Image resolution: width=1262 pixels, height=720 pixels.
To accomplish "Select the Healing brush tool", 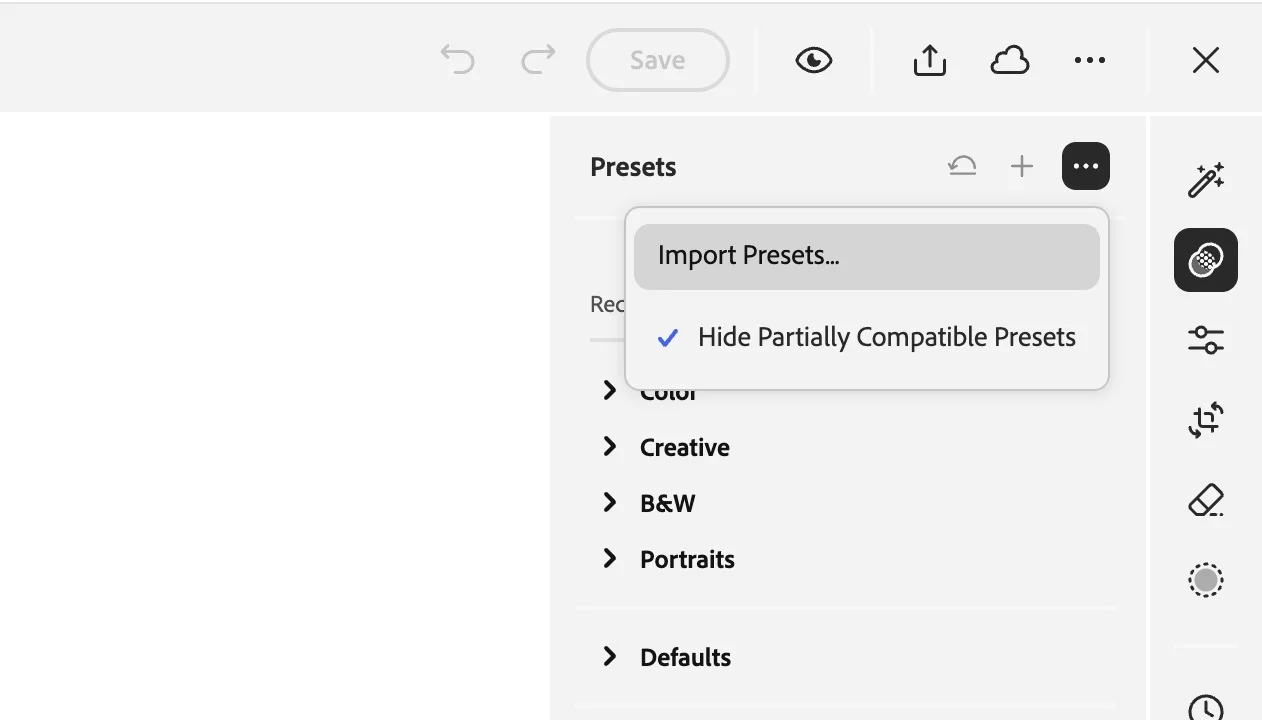I will (x=1205, y=500).
